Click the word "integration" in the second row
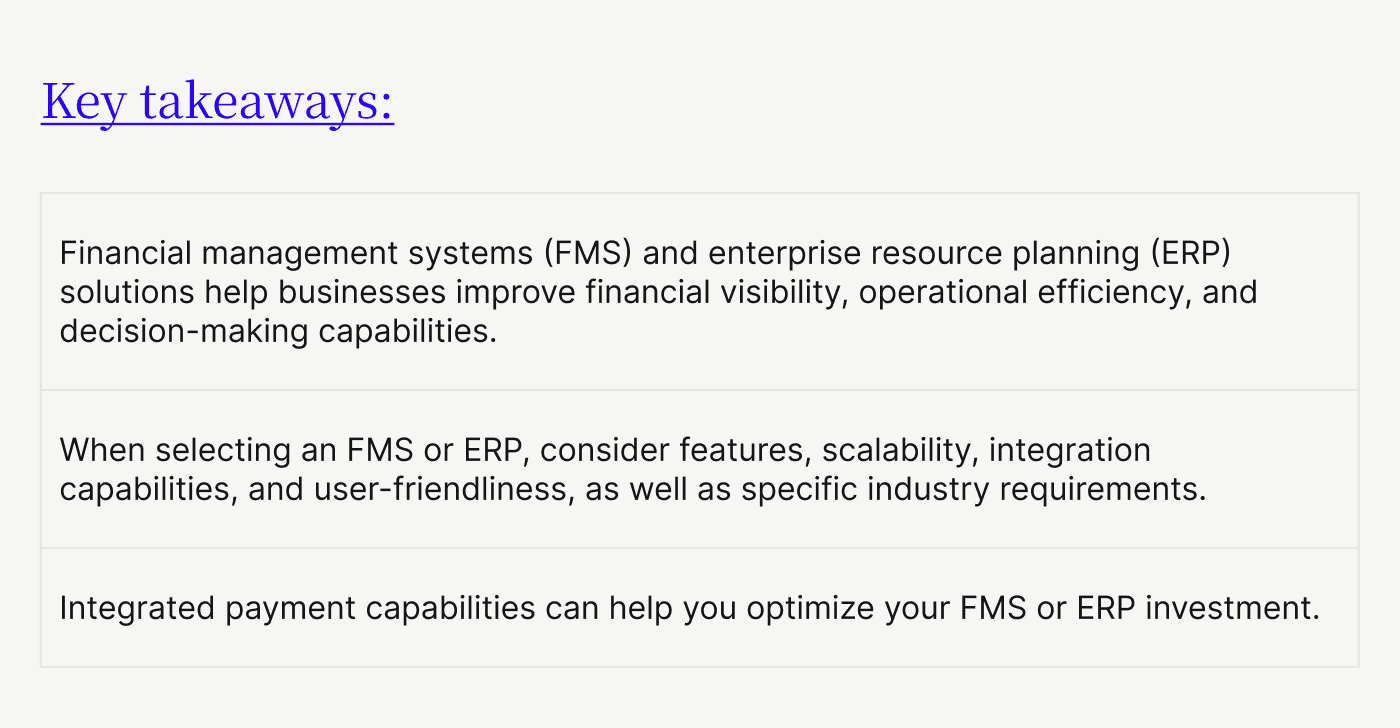 [1069, 451]
